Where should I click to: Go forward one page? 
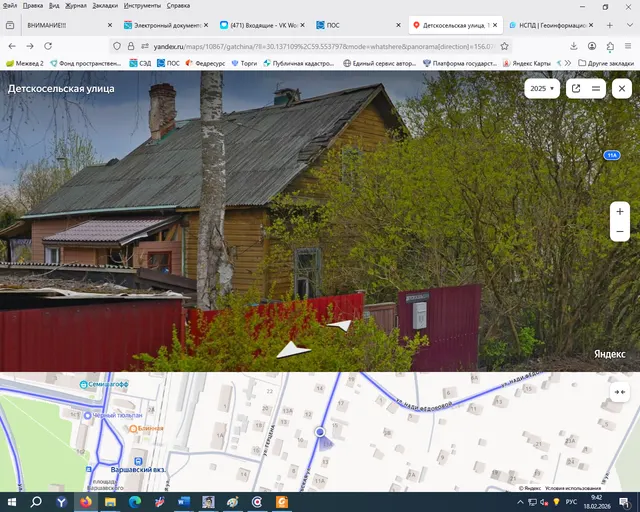(x=30, y=46)
